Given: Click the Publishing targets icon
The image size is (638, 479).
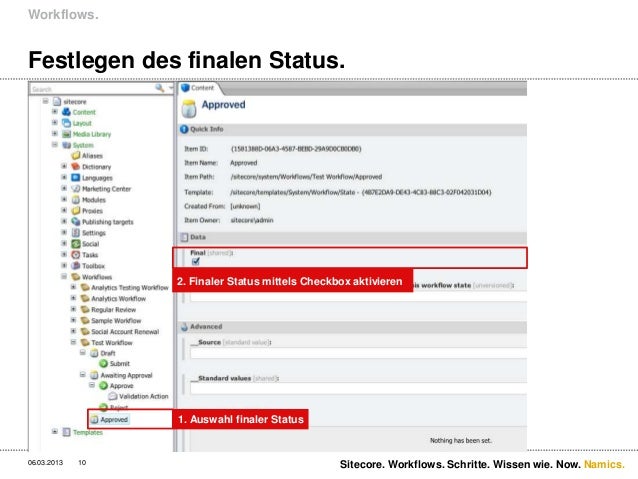Looking at the screenshot, I should tap(76, 221).
